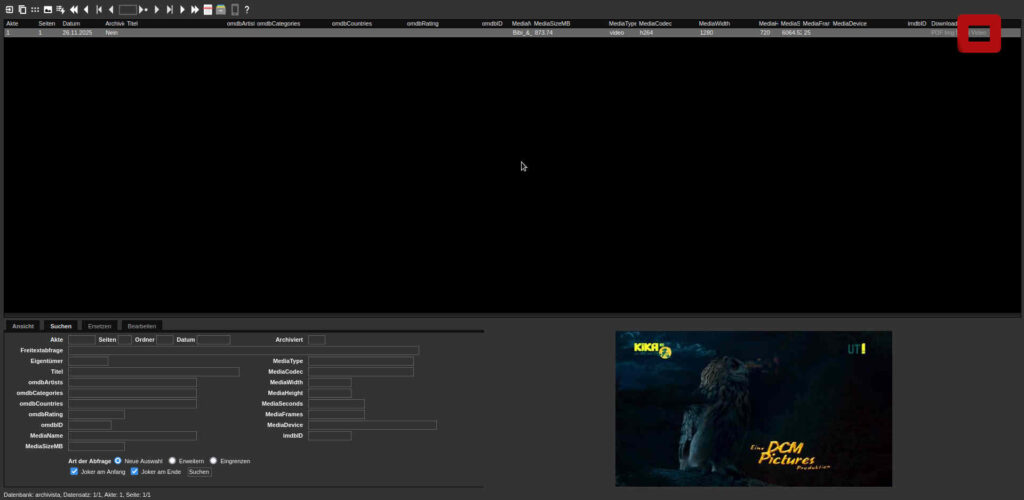The image size is (1024, 500).
Task: Toggle the Joker am Ende checkbox
Action: (135, 471)
